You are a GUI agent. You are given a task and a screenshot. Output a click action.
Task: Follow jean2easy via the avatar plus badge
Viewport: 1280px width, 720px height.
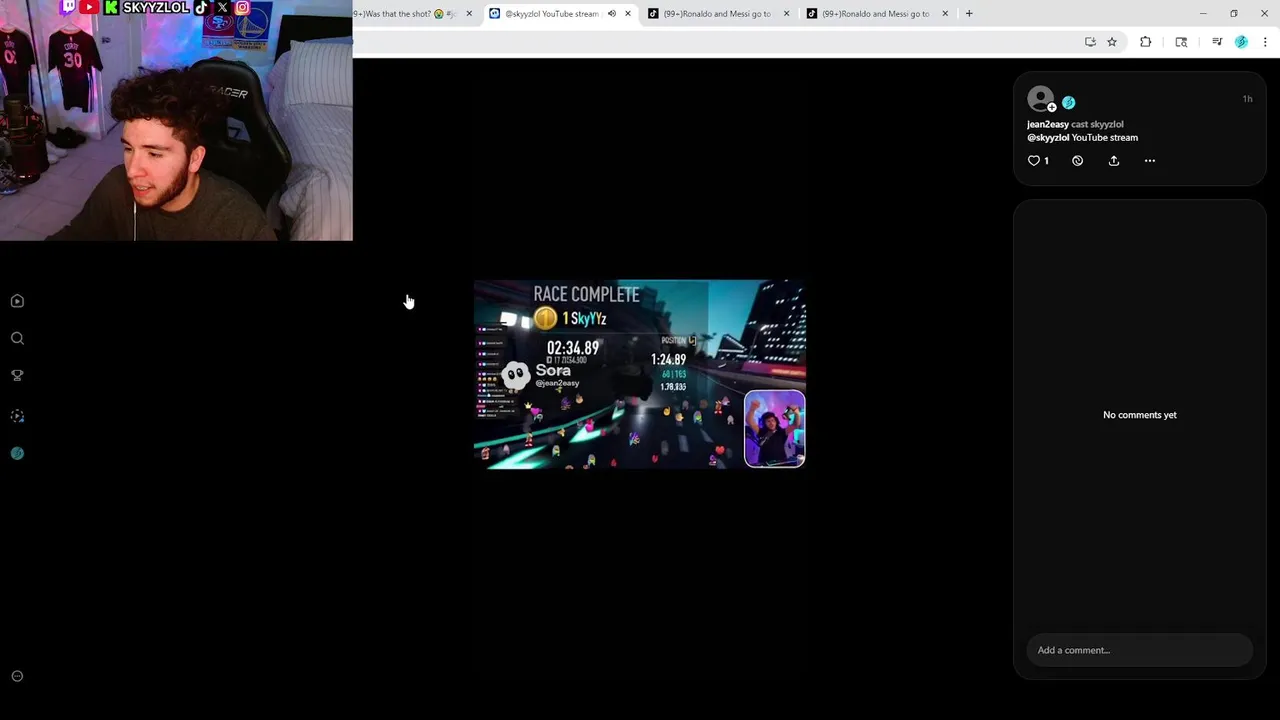(1051, 107)
